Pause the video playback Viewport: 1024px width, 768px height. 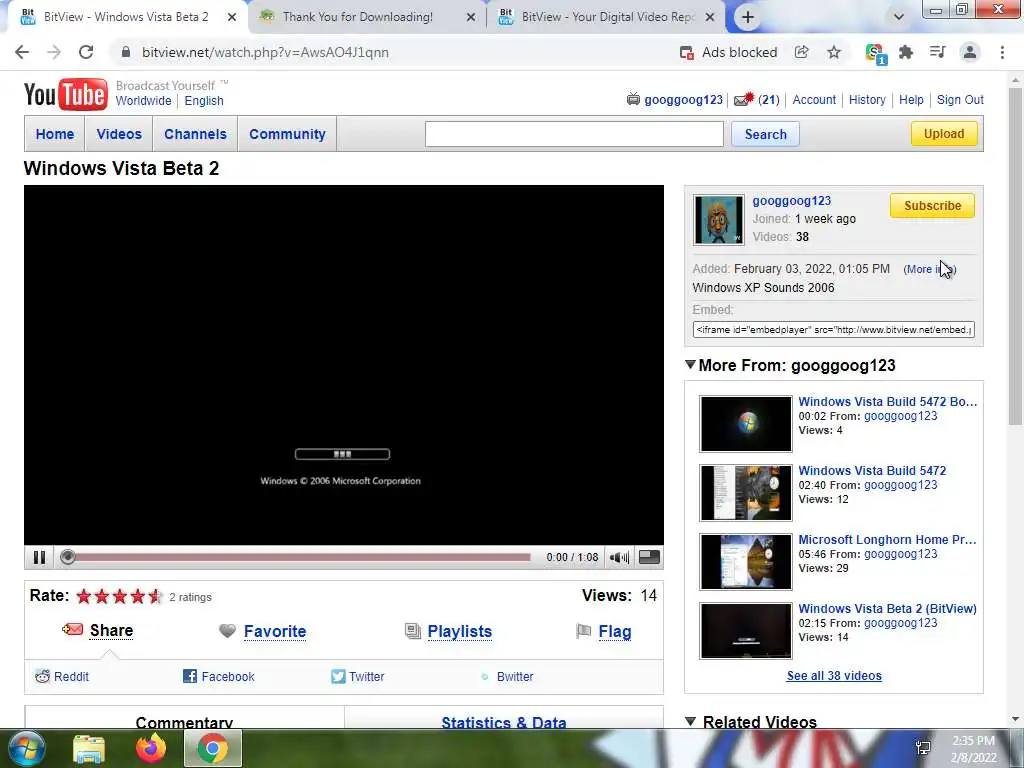pyautogui.click(x=39, y=557)
